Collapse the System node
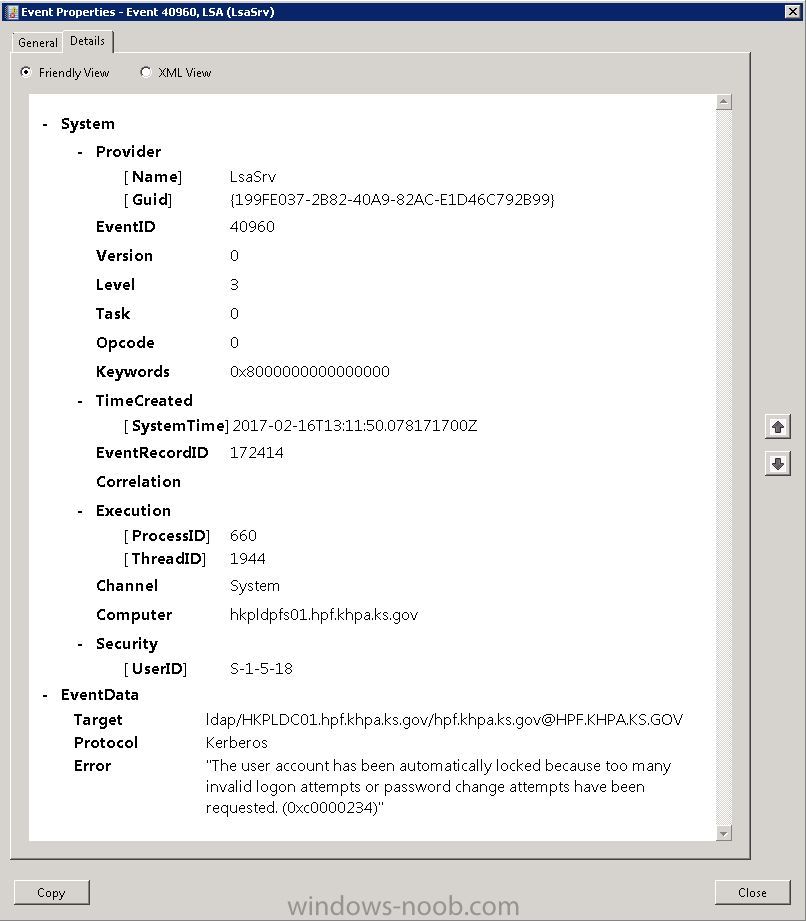The width and height of the screenshot is (806, 921). click(x=45, y=125)
